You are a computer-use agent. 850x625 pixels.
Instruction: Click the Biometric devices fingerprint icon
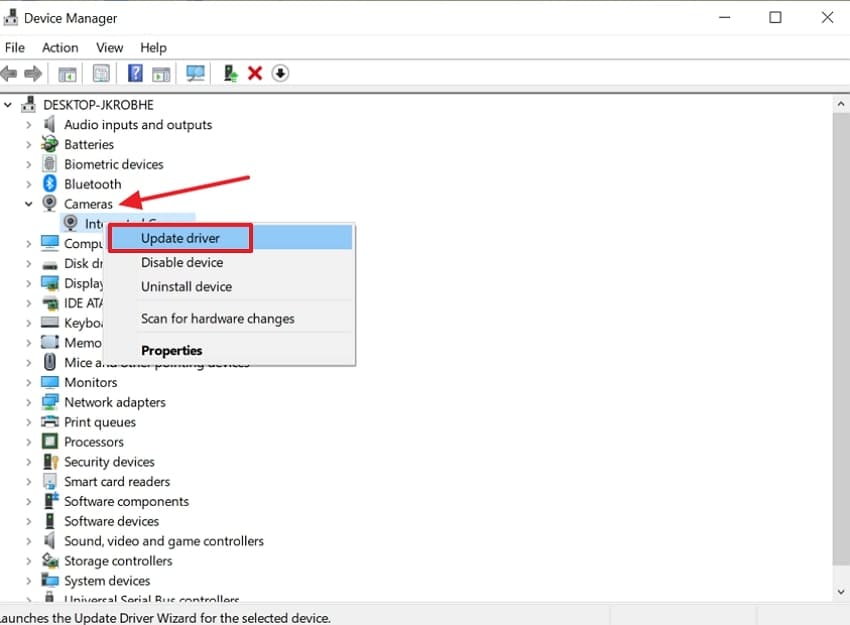click(50, 164)
